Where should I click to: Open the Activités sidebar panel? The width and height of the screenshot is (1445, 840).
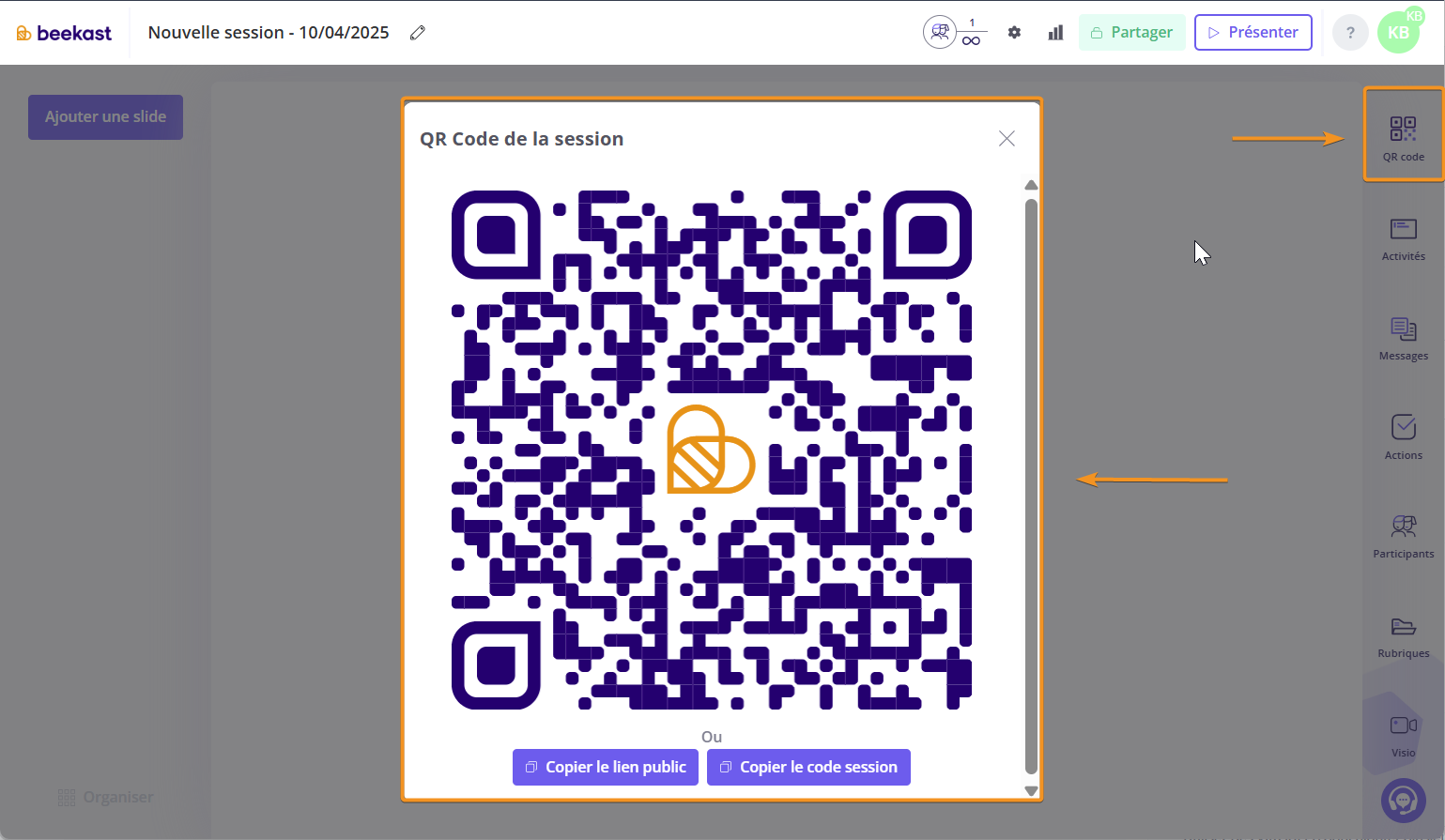[x=1403, y=239]
